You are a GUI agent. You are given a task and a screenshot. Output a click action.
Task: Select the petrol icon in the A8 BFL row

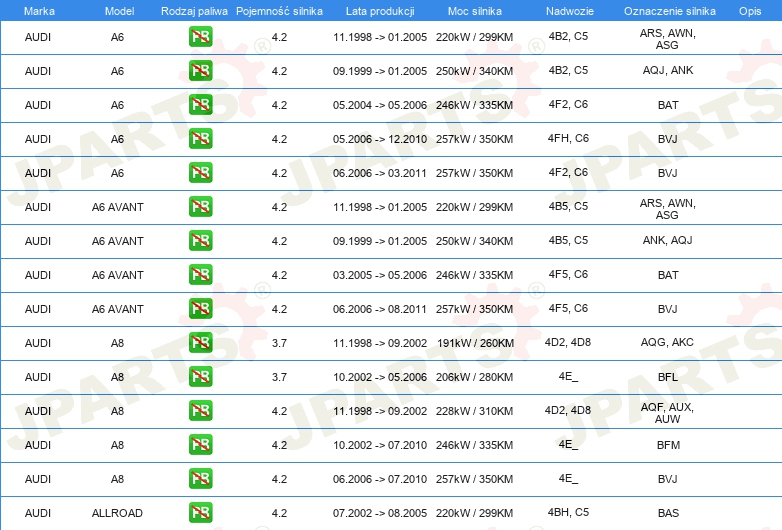[x=200, y=377]
